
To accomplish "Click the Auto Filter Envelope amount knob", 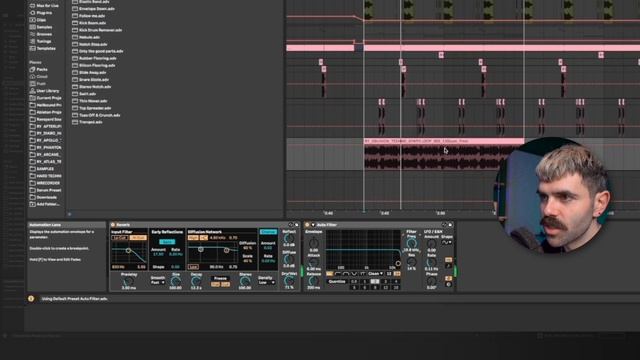I will pos(314,244).
